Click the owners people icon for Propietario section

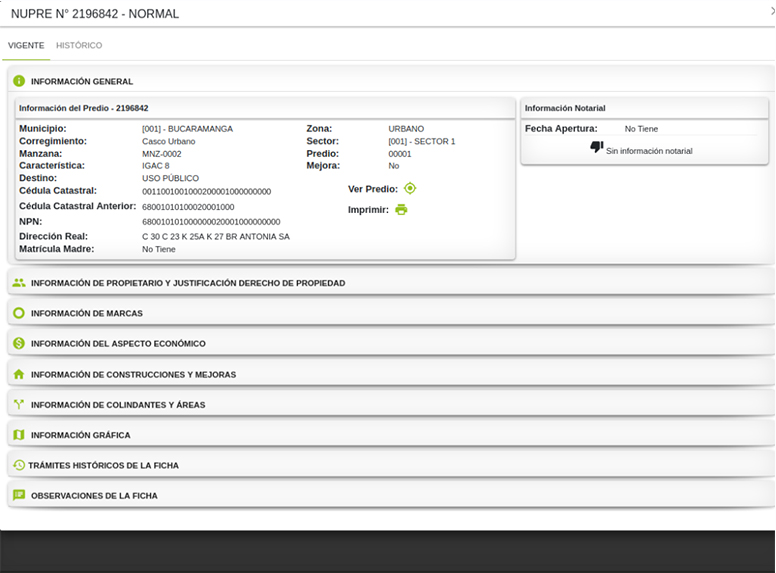pyautogui.click(x=19, y=283)
